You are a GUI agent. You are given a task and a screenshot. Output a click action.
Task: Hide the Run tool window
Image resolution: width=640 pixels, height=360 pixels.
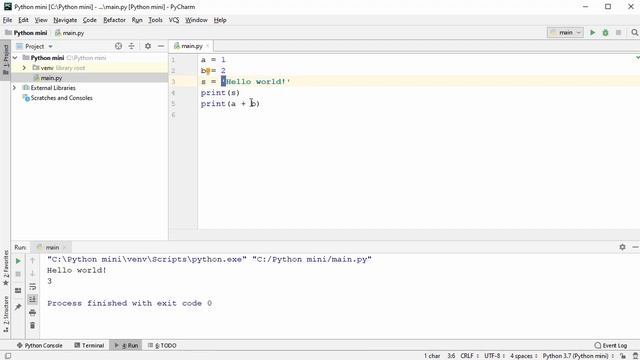635,247
